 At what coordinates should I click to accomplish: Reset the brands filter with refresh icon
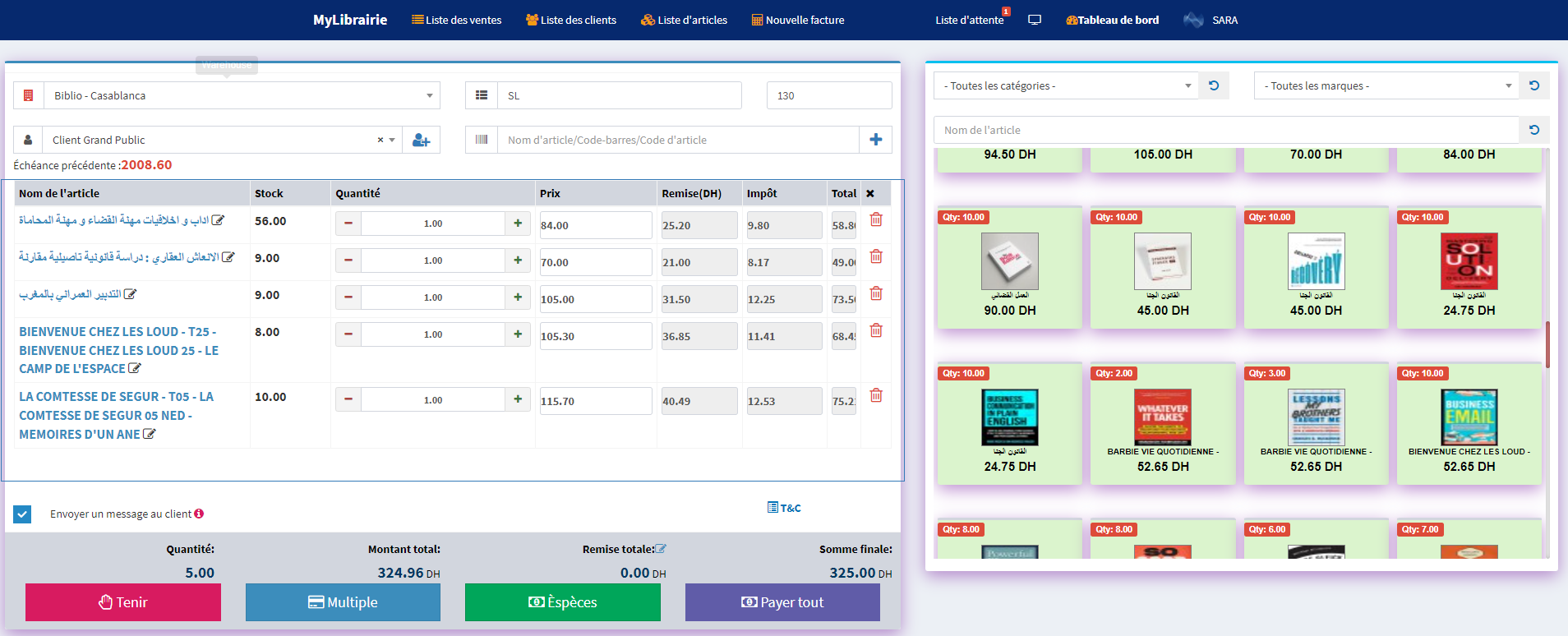1533,85
